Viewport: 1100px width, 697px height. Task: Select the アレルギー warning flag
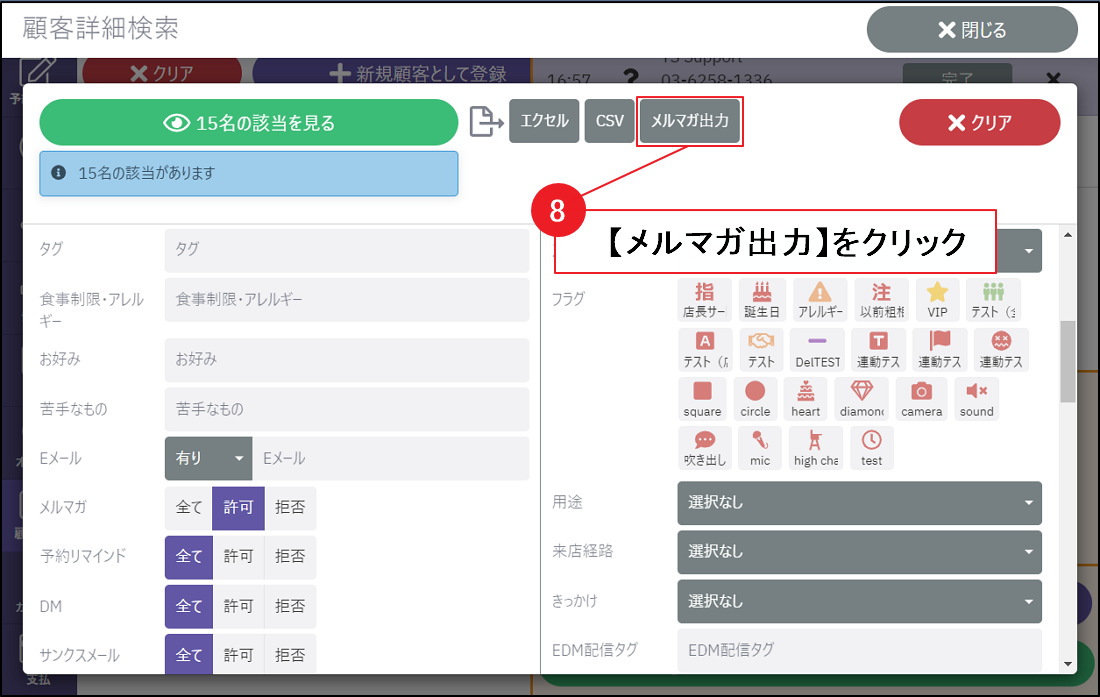[x=819, y=299]
